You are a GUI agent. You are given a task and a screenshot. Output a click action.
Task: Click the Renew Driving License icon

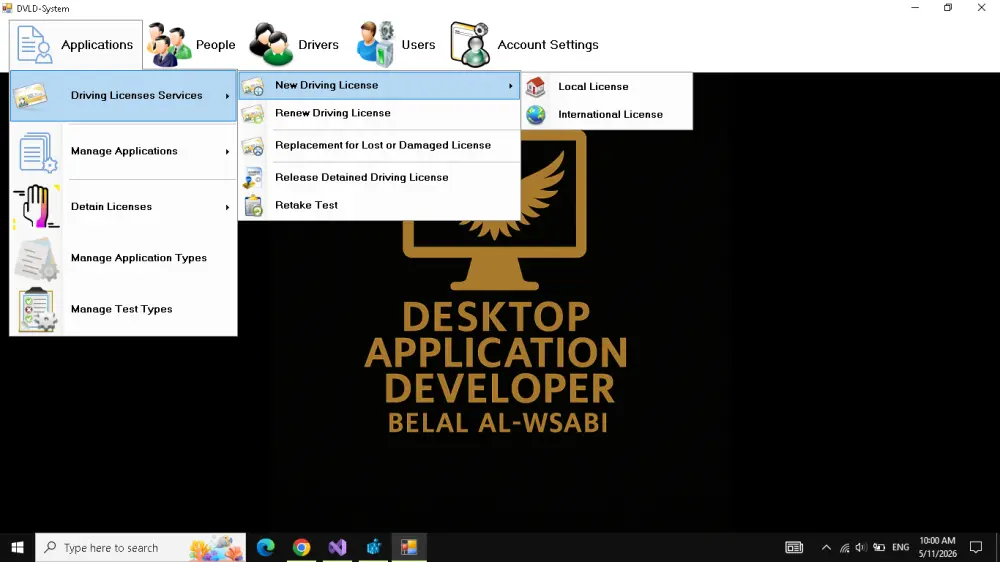[253, 114]
